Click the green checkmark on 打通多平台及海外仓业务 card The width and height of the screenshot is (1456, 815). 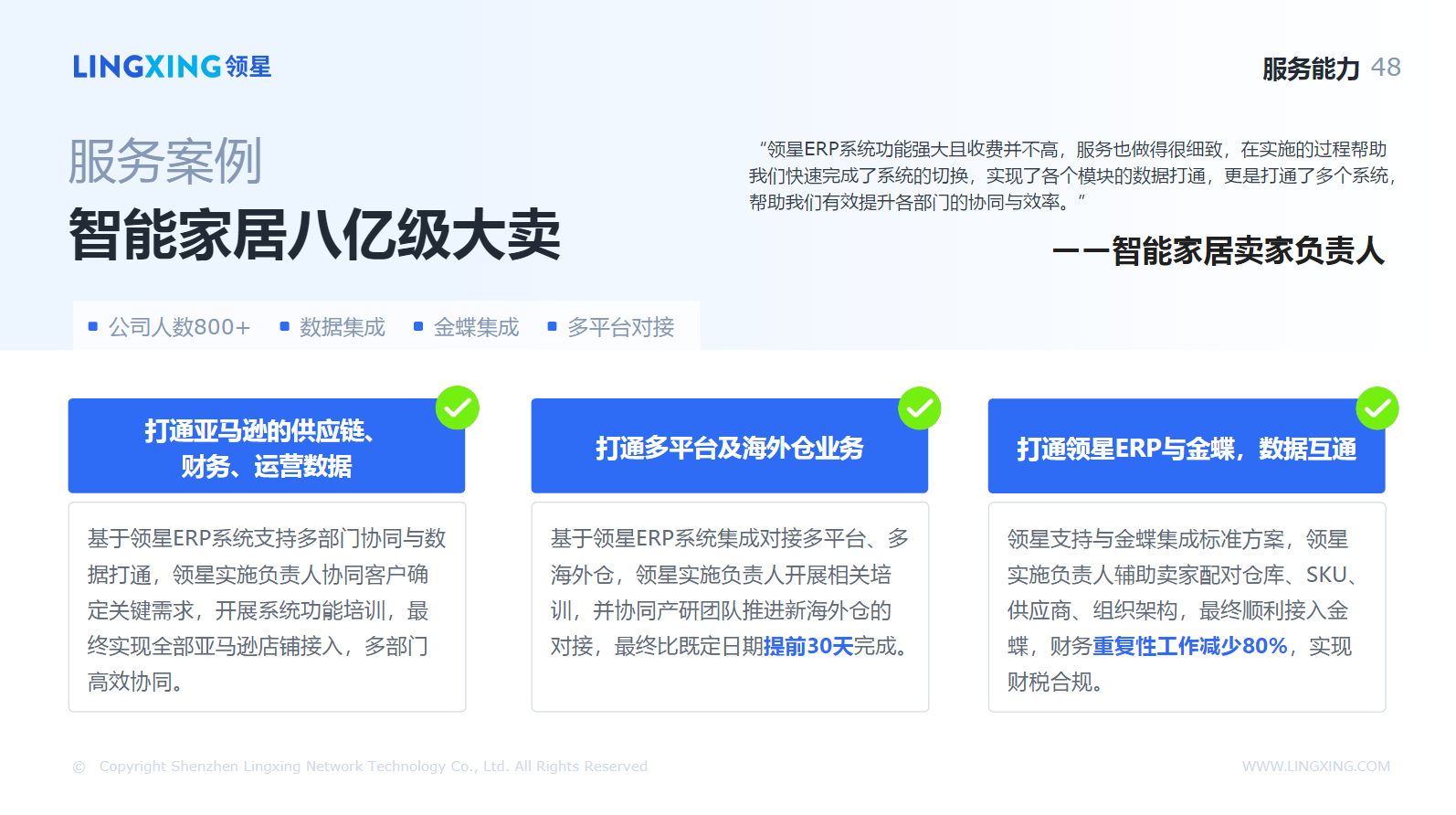(920, 407)
